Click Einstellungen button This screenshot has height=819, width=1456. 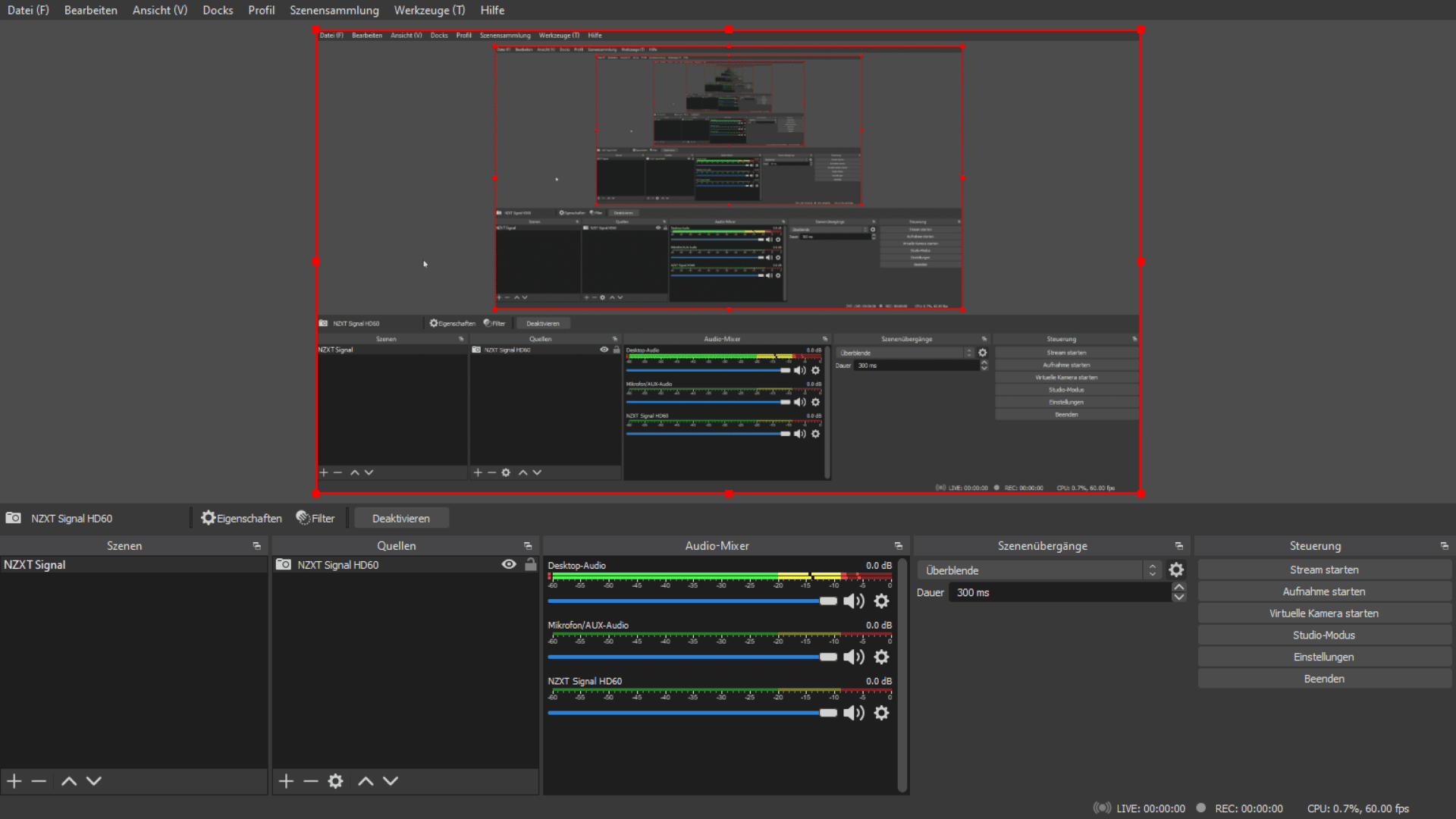(1323, 657)
